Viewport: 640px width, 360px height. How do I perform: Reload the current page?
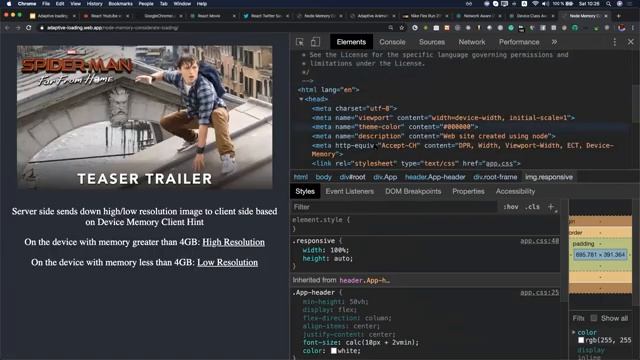pyautogui.click(x=29, y=28)
